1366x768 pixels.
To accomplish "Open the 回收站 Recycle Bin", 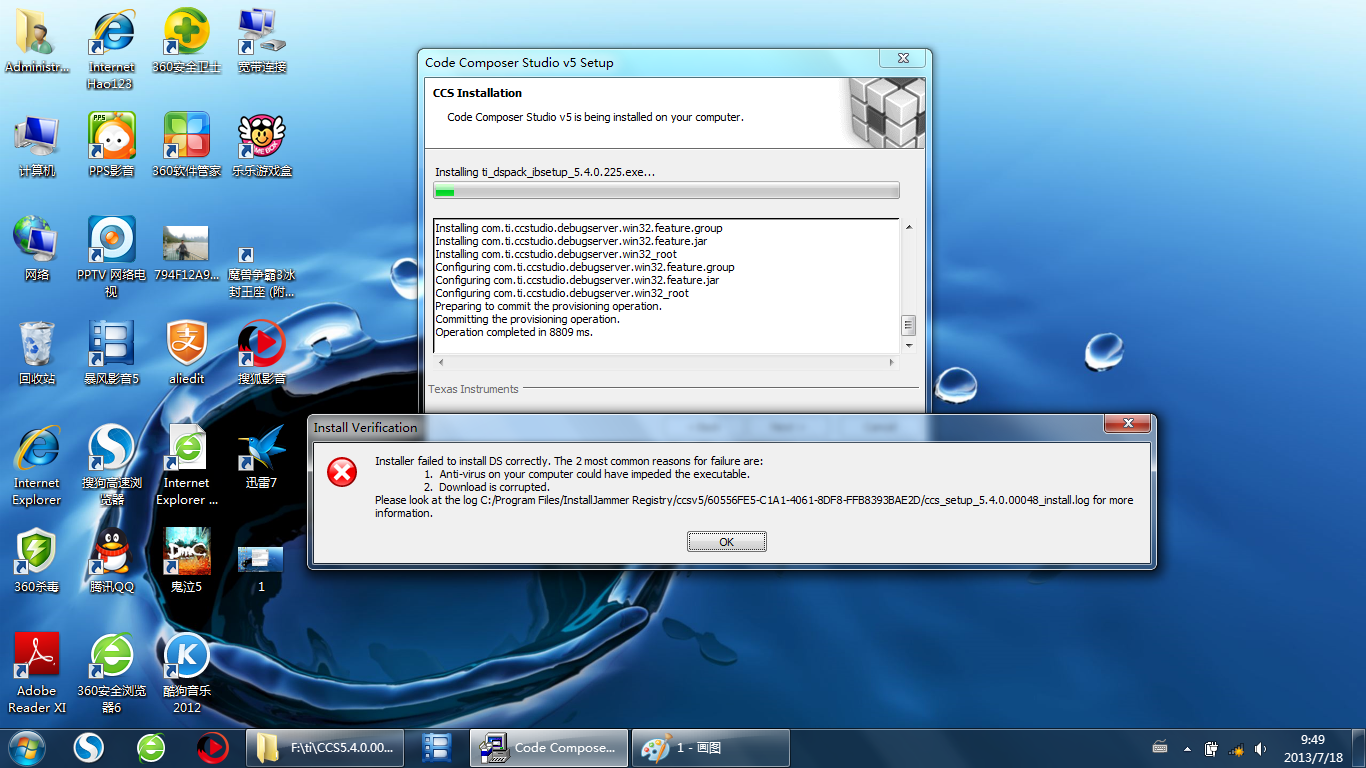I will point(37,353).
